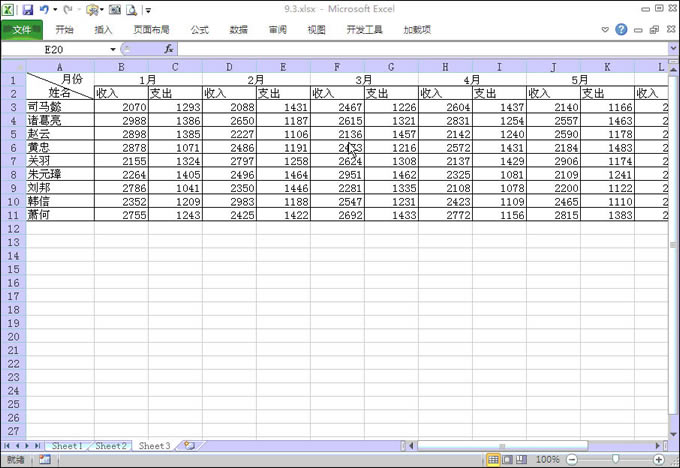Click the macro recording icon in status bar

(x=45, y=459)
